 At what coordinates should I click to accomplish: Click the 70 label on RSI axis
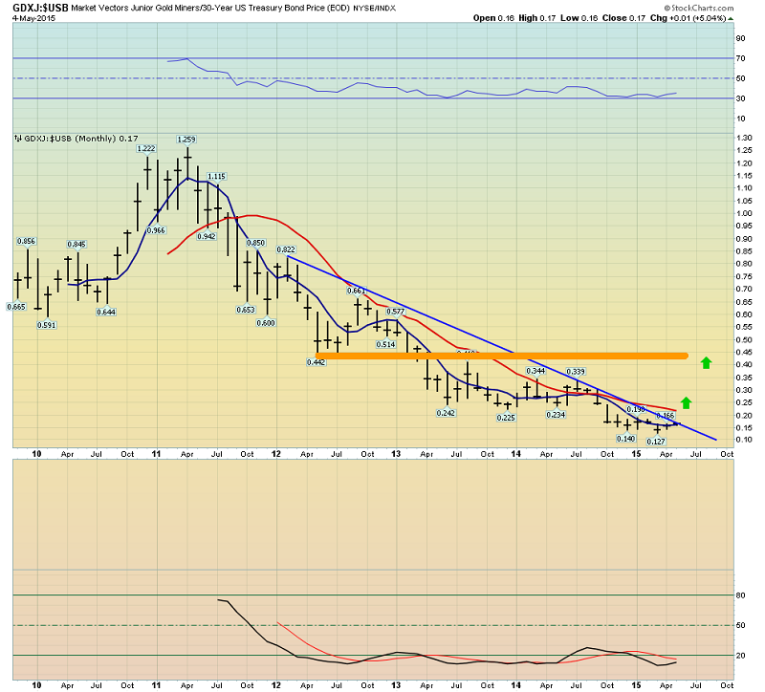click(741, 58)
